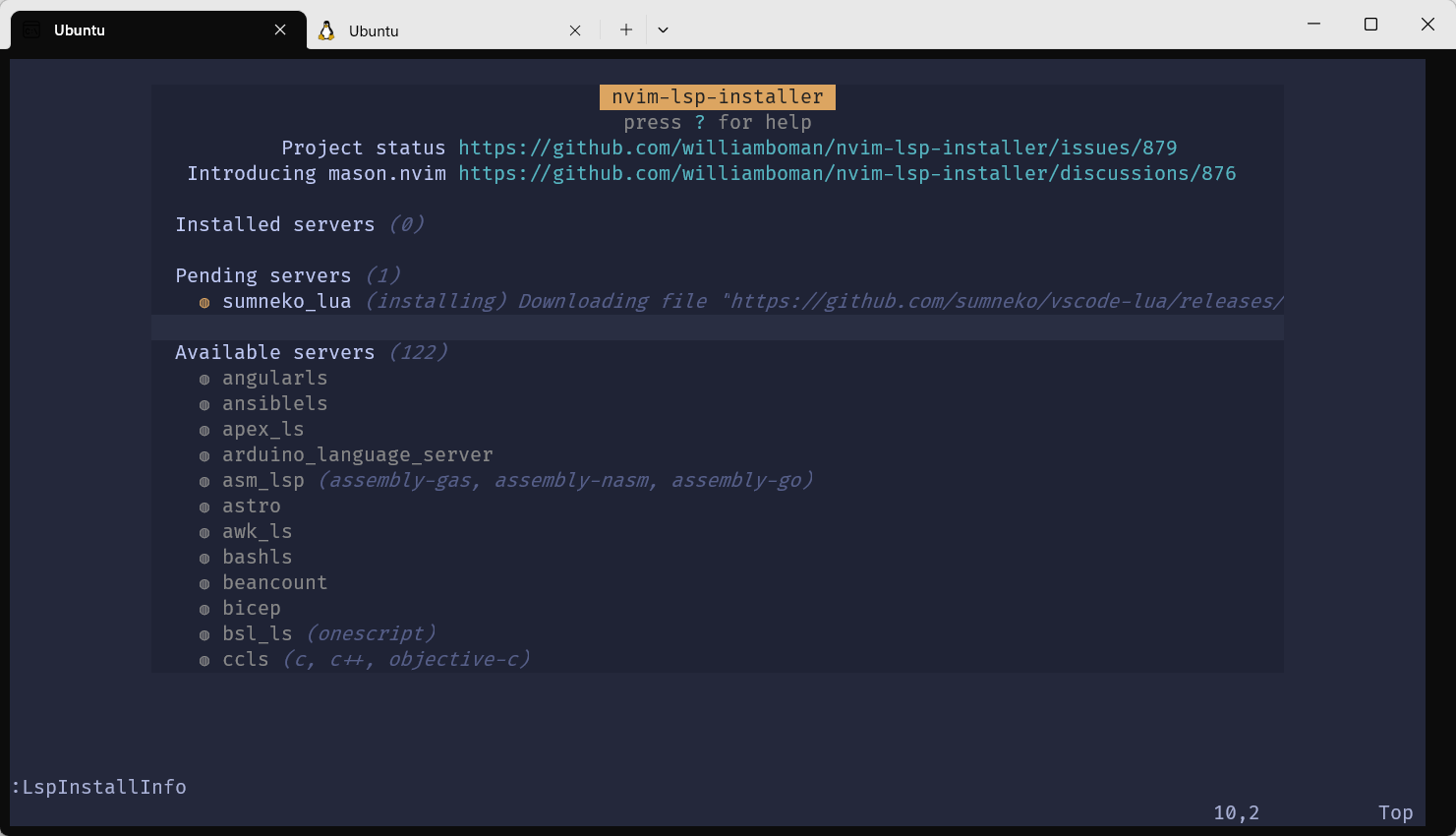Viewport: 1456px width, 836px height.
Task: Open the new tab dropdown chevron
Action: pyautogui.click(x=663, y=30)
